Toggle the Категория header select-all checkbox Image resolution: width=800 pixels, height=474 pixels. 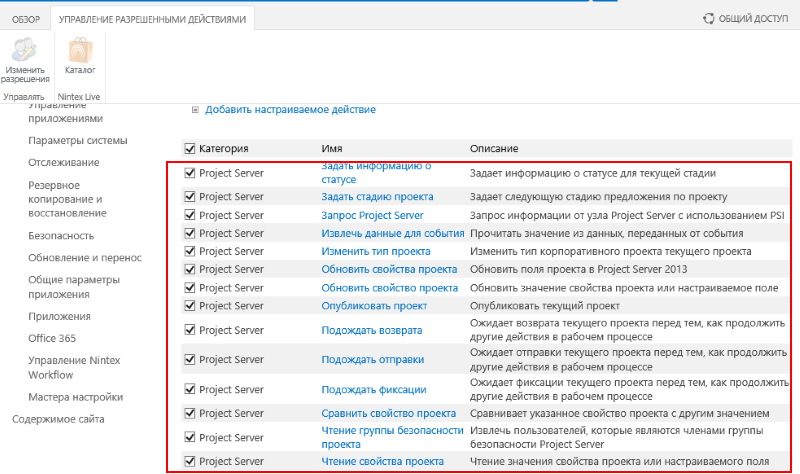click(190, 148)
